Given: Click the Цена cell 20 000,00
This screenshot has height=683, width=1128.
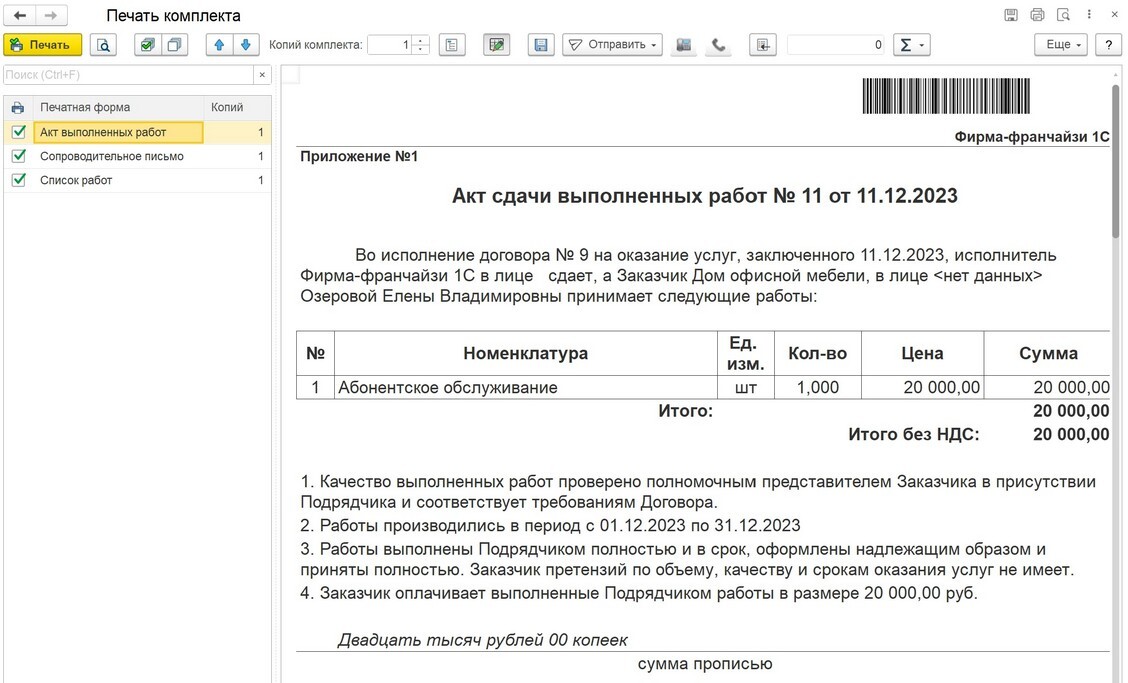Looking at the screenshot, I should 922,387.
